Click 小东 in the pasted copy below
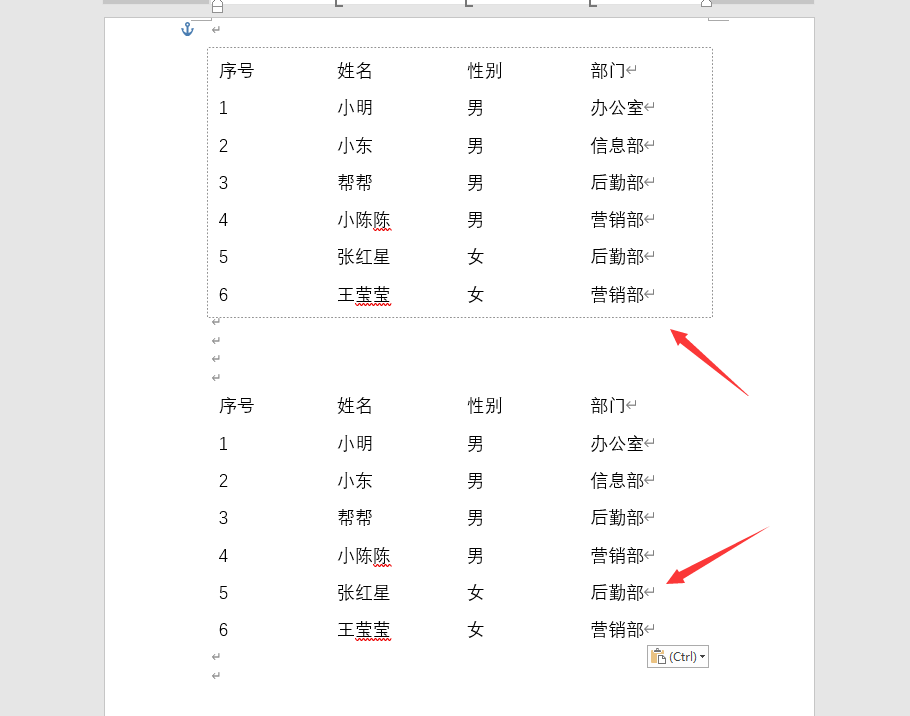 355,481
